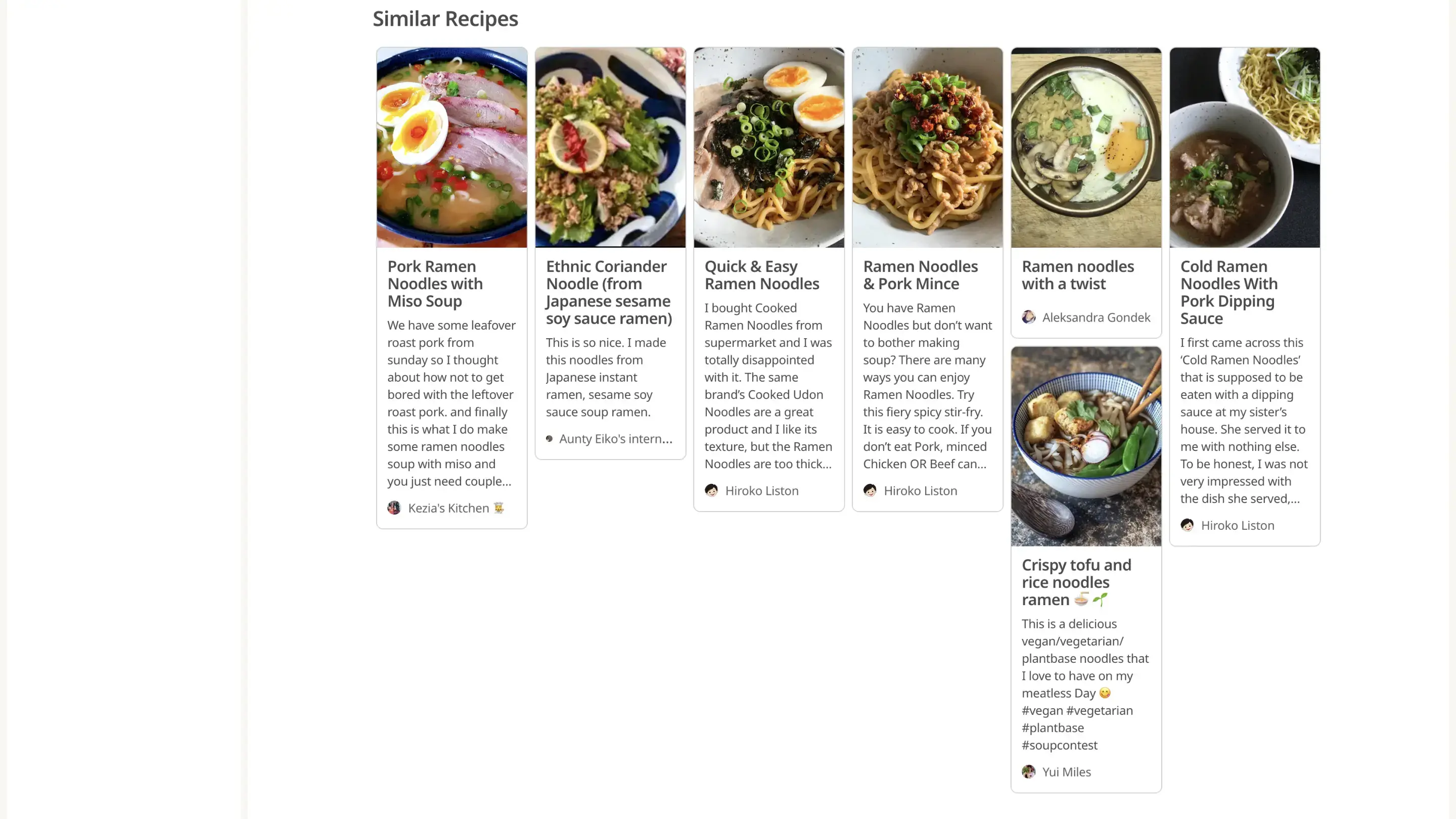Click the Pork Ramen Noodles with Miso Soup title

(435, 283)
